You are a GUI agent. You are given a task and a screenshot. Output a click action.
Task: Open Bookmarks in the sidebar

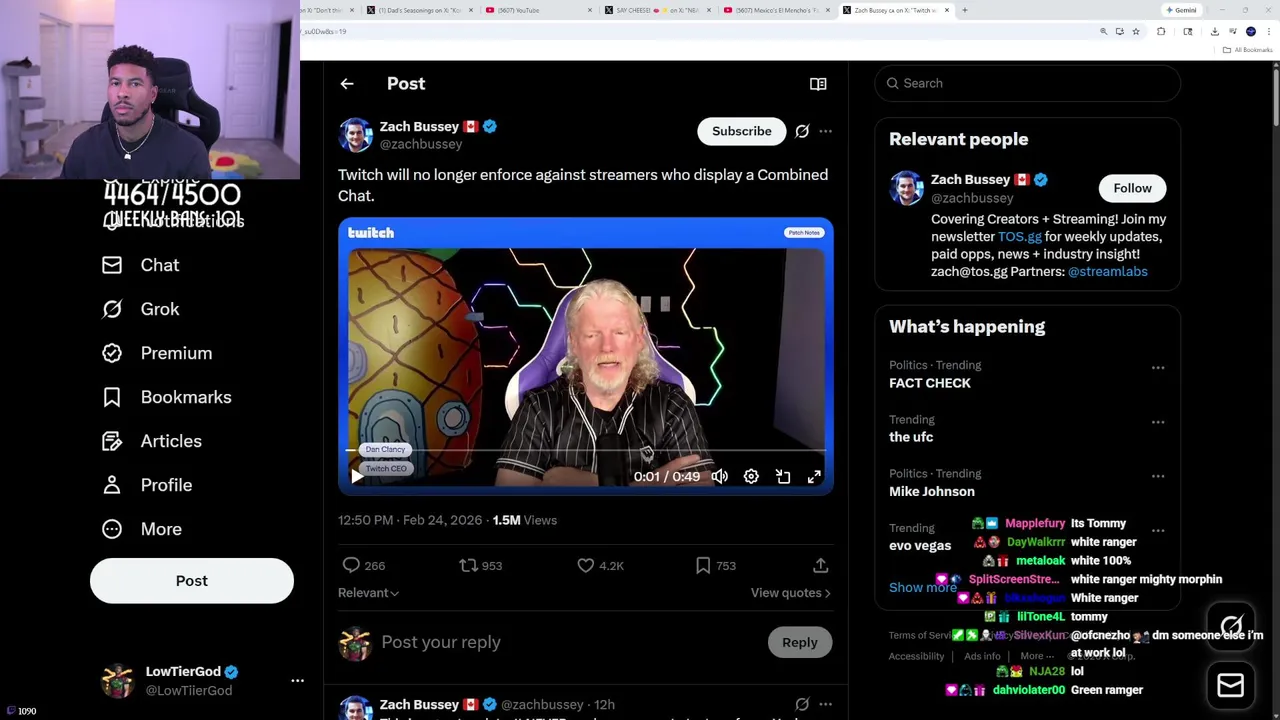pyautogui.click(x=167, y=397)
